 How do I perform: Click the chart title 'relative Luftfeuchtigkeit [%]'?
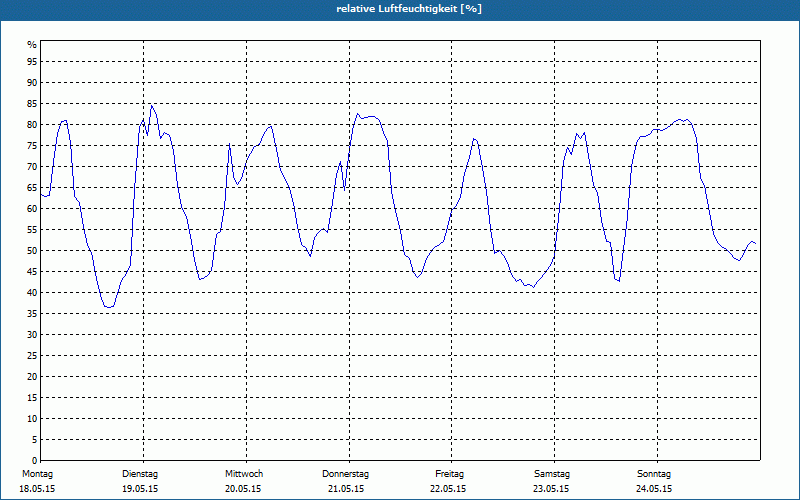pos(409,9)
